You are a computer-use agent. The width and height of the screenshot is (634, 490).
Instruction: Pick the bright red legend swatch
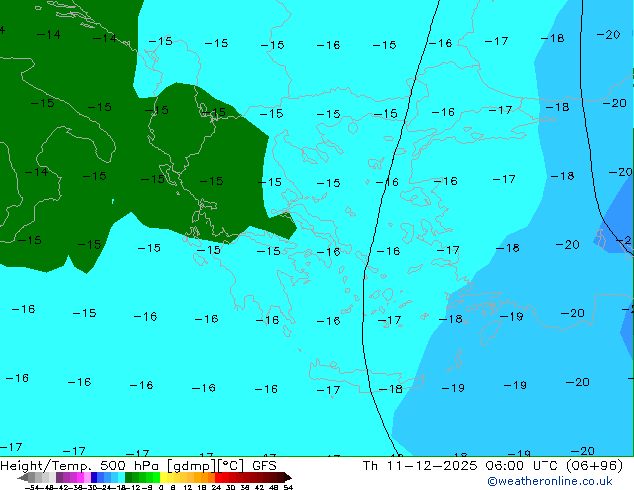coord(218,477)
